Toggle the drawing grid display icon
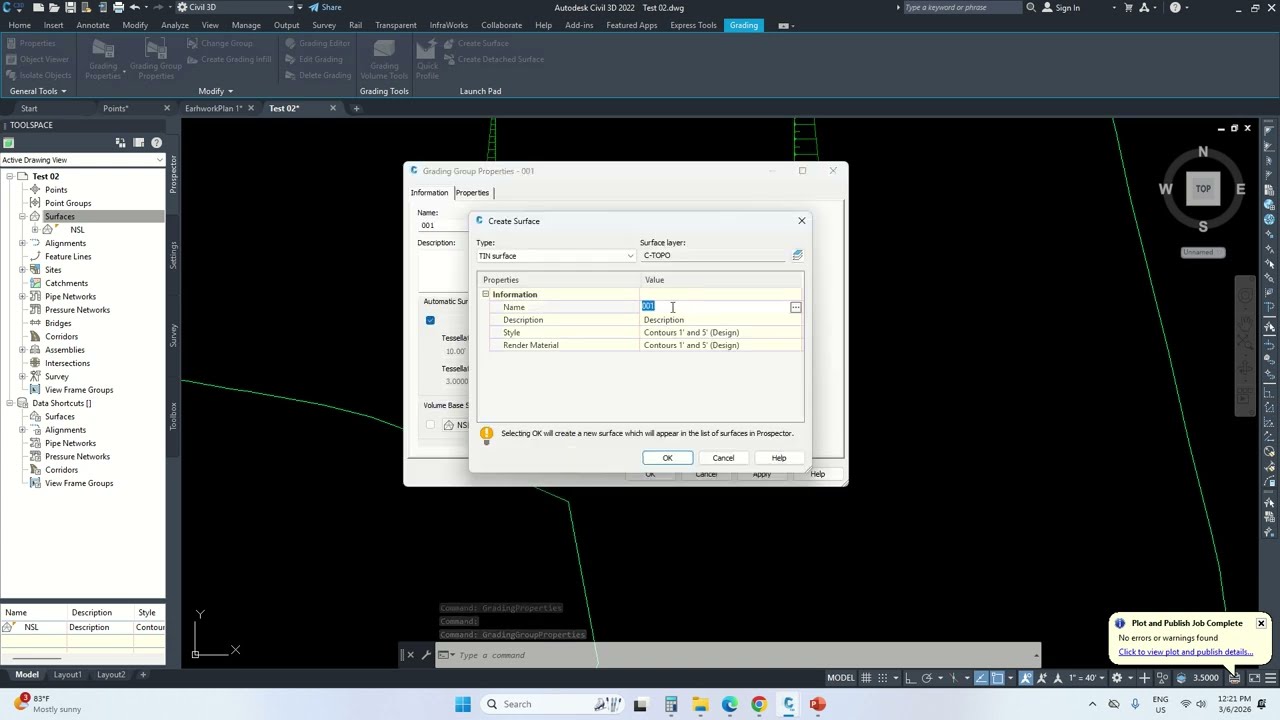This screenshot has width=1280, height=720. 866,678
